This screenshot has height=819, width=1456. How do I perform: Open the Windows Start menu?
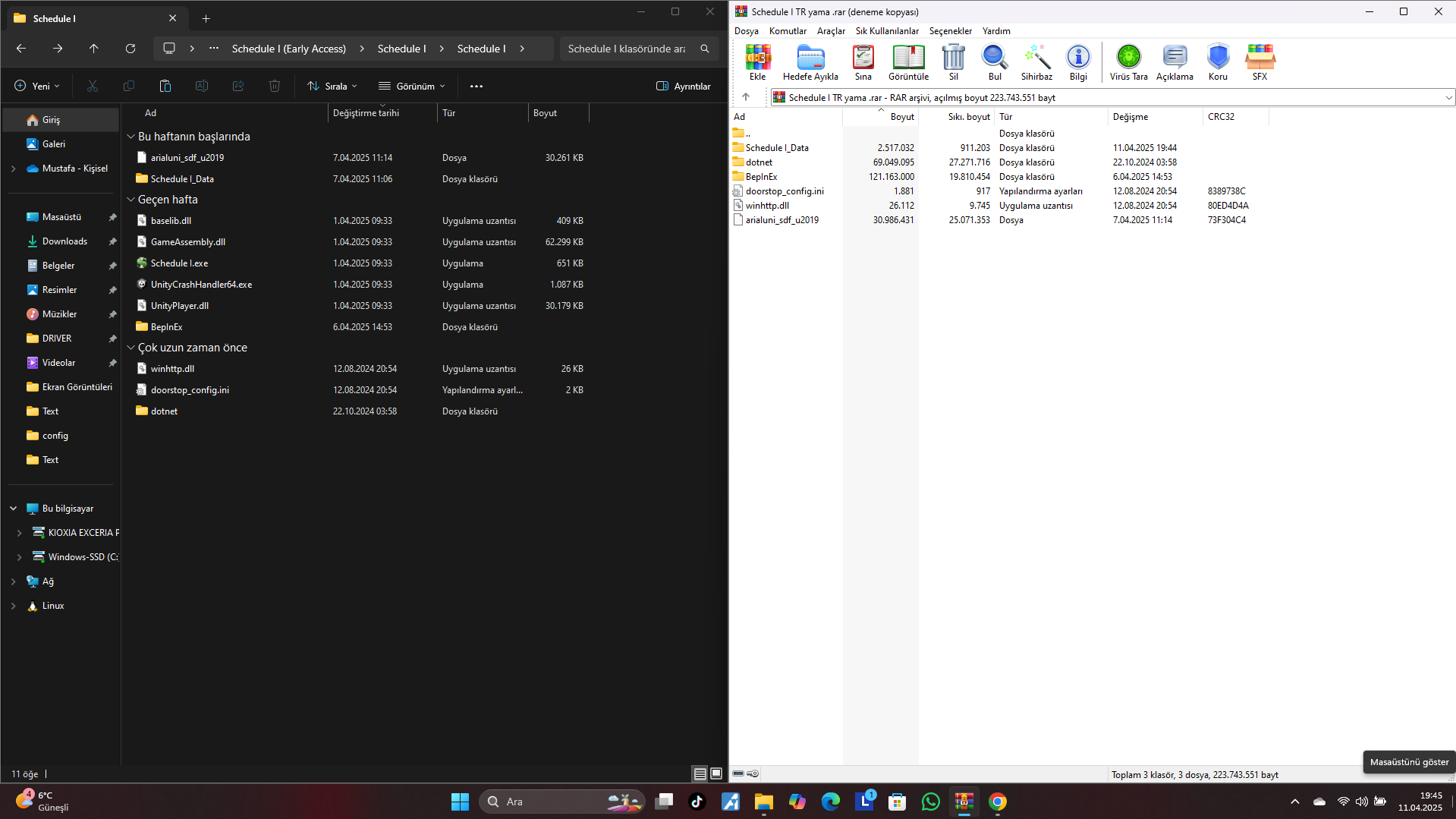coord(460,802)
